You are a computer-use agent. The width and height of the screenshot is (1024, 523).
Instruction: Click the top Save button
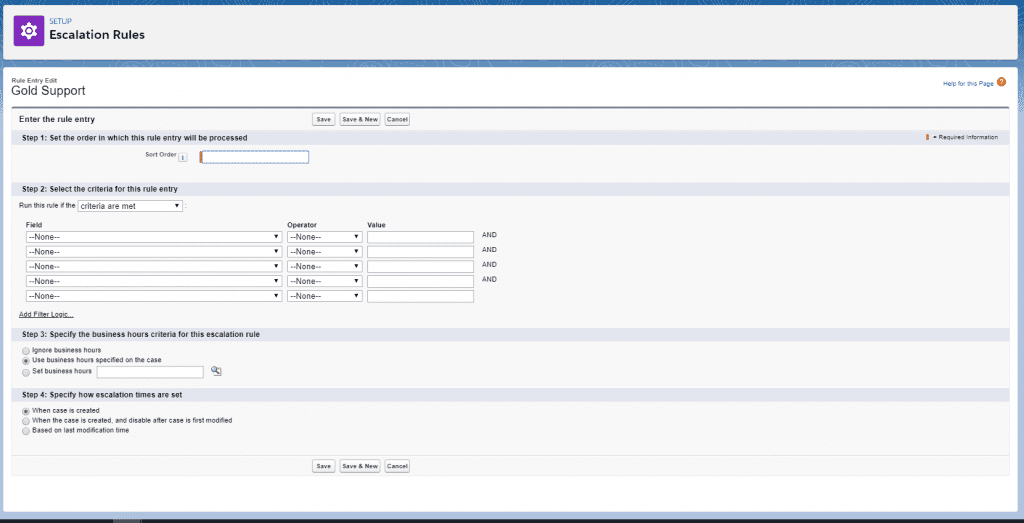(323, 119)
